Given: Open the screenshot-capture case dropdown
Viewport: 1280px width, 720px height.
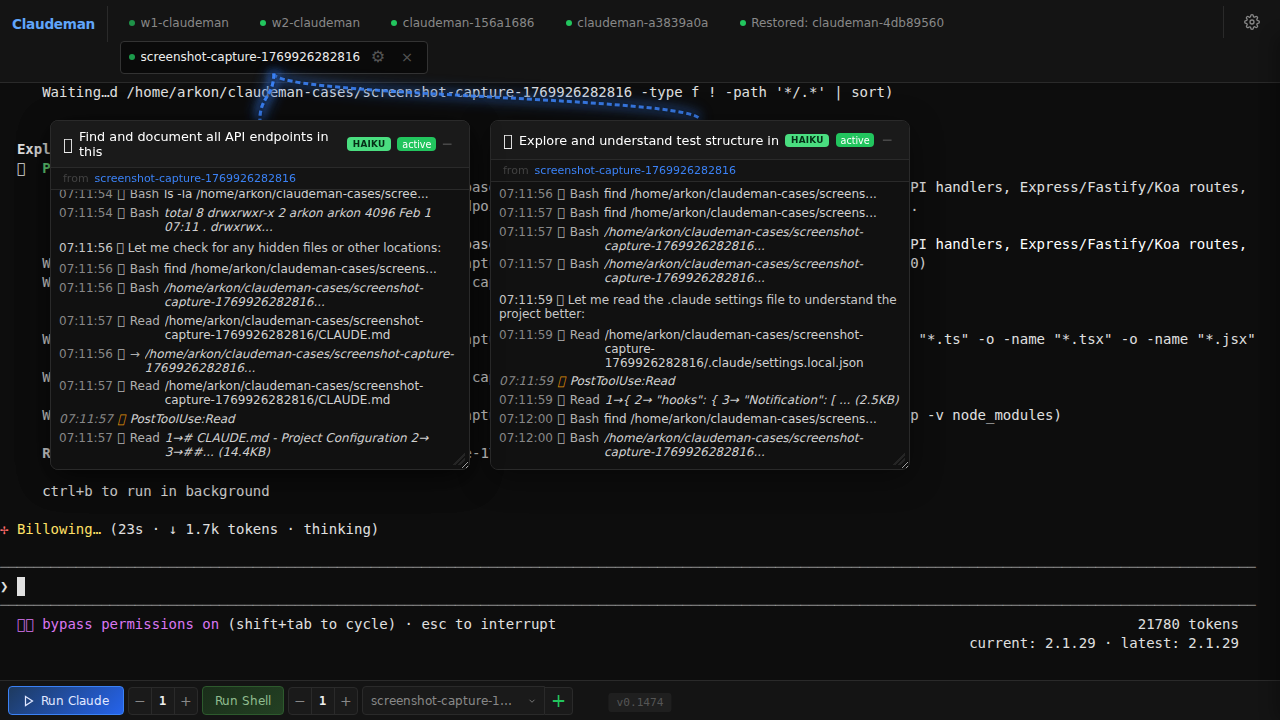Looking at the screenshot, I should coord(453,701).
